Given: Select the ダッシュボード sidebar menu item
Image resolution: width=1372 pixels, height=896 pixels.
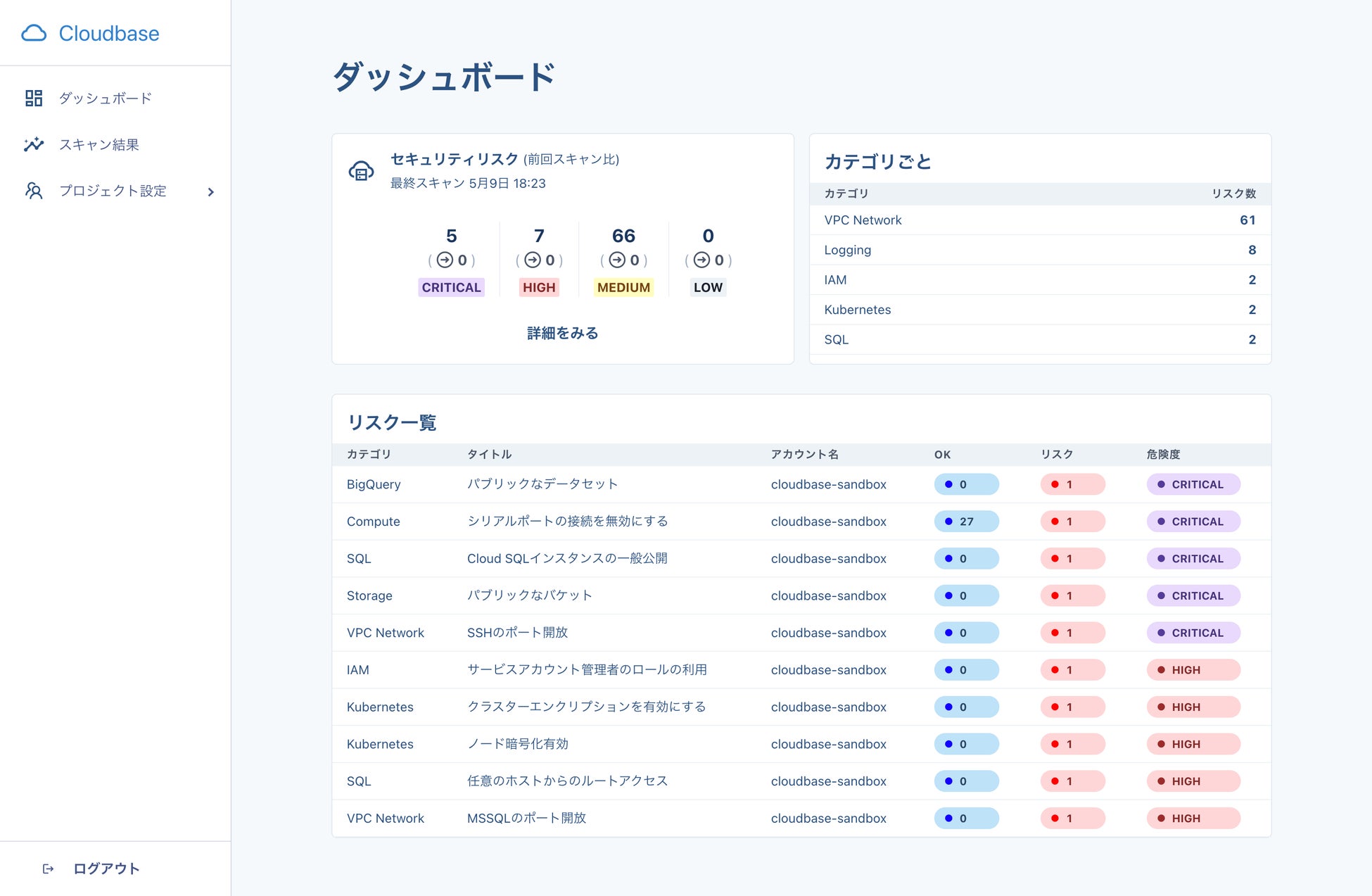Looking at the screenshot, I should [x=106, y=98].
